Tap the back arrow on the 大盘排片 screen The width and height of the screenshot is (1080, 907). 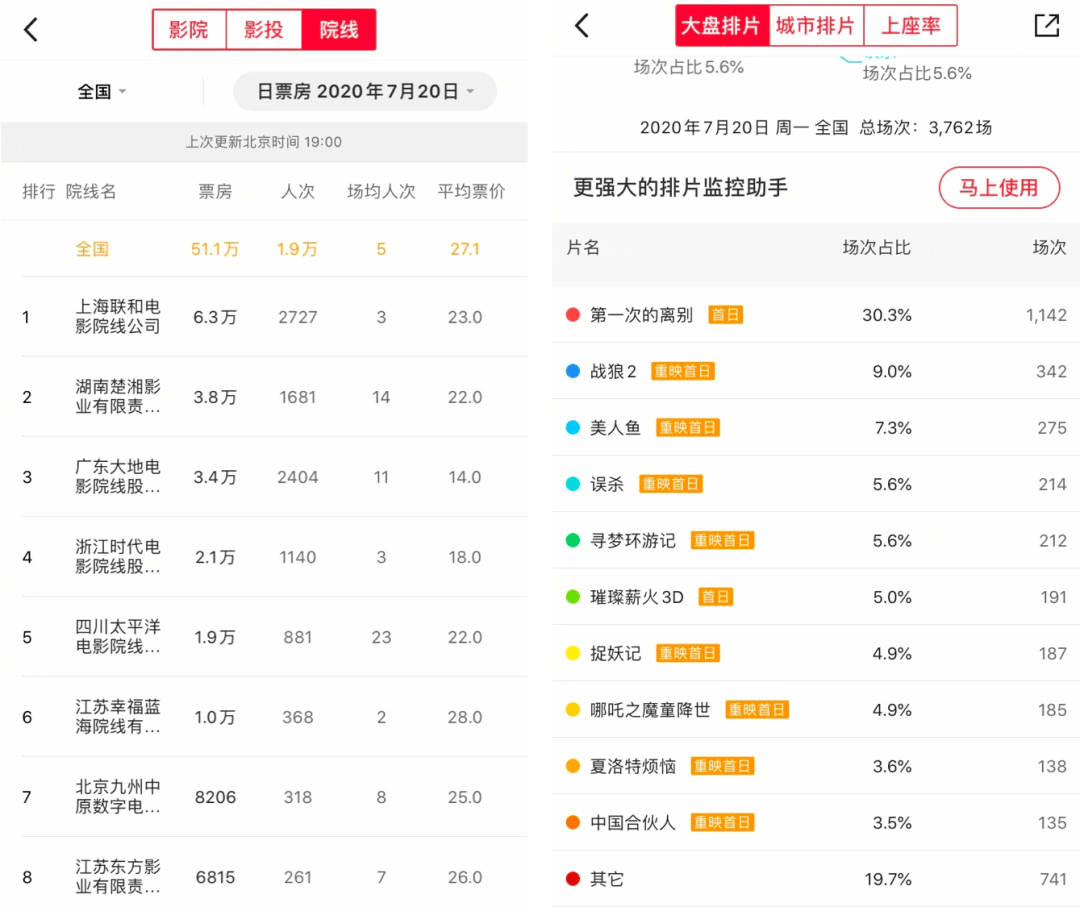pyautogui.click(x=583, y=25)
